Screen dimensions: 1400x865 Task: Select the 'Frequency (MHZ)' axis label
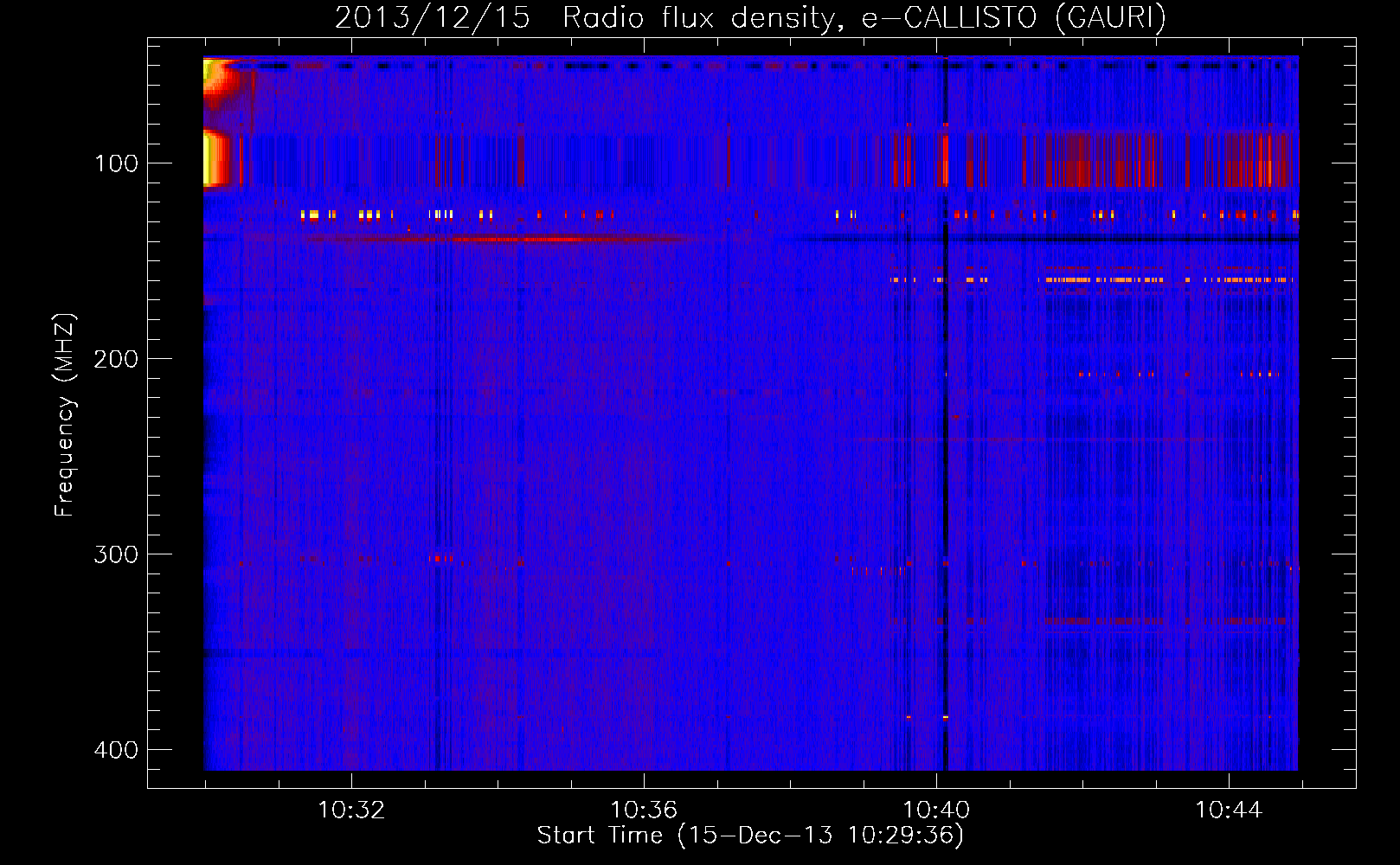pos(65,415)
